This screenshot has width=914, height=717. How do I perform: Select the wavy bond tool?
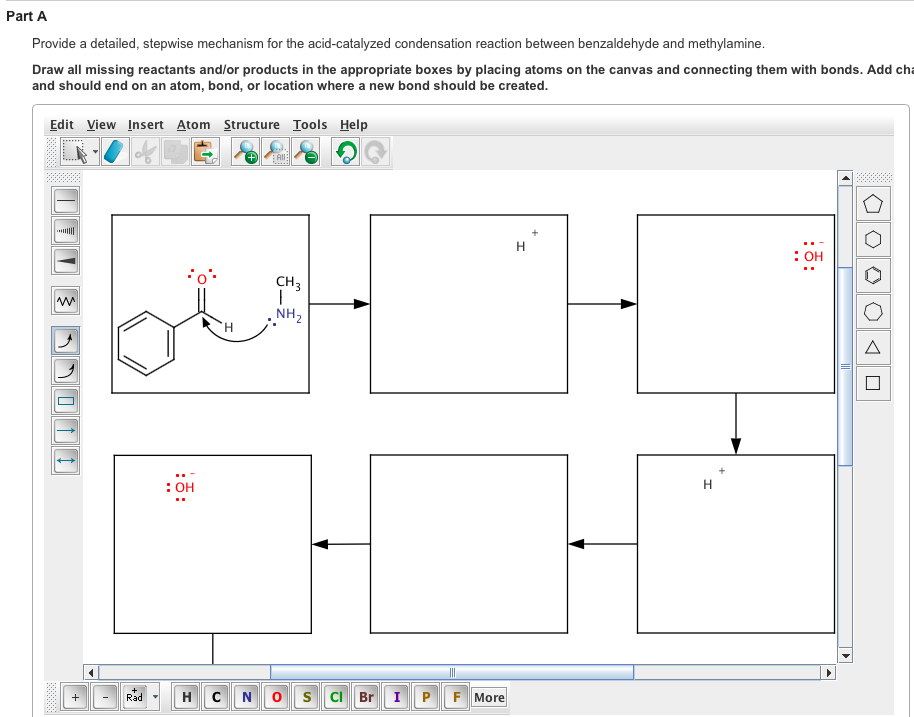tap(65, 300)
